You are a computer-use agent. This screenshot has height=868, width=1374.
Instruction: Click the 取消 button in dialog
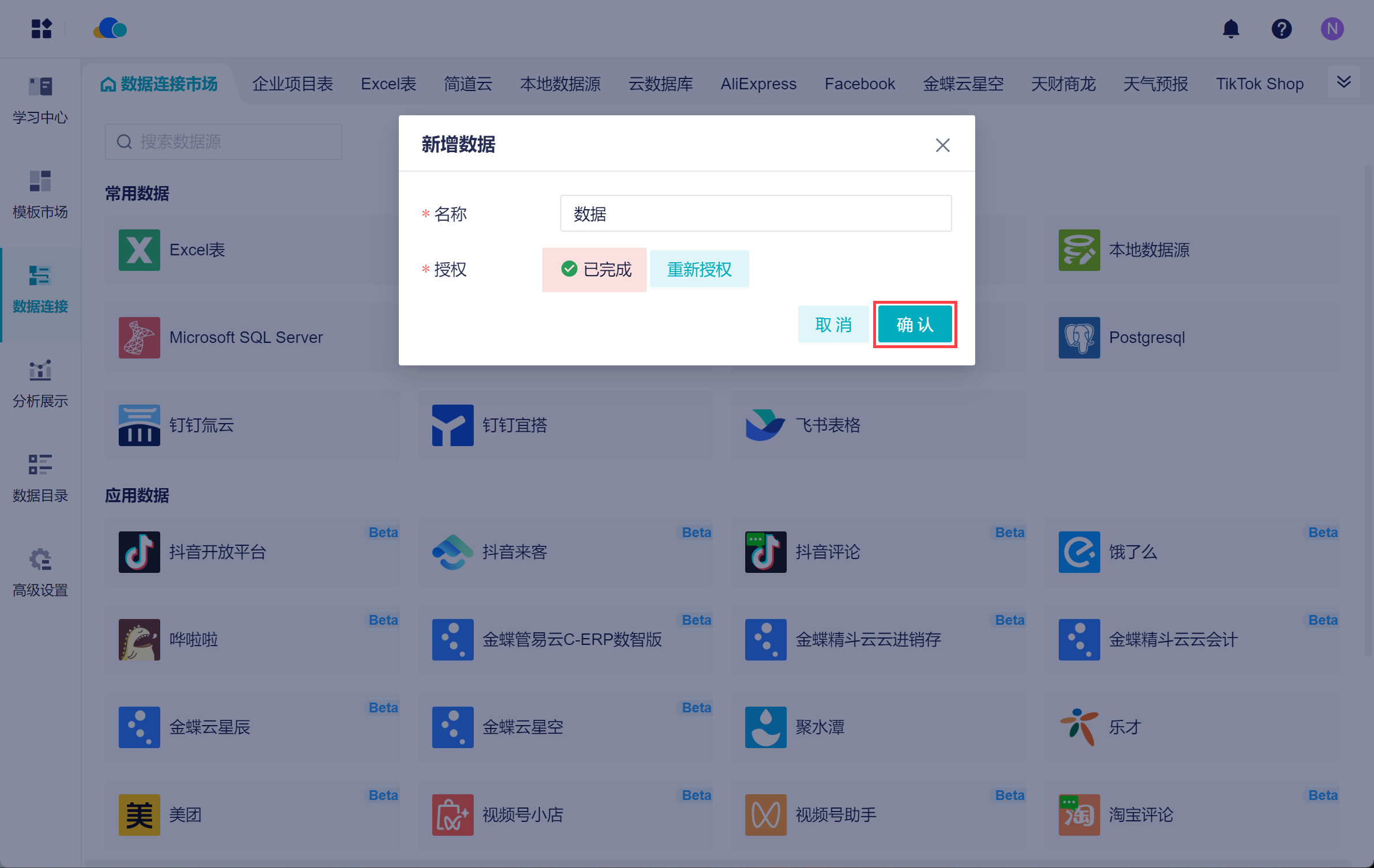click(x=833, y=324)
